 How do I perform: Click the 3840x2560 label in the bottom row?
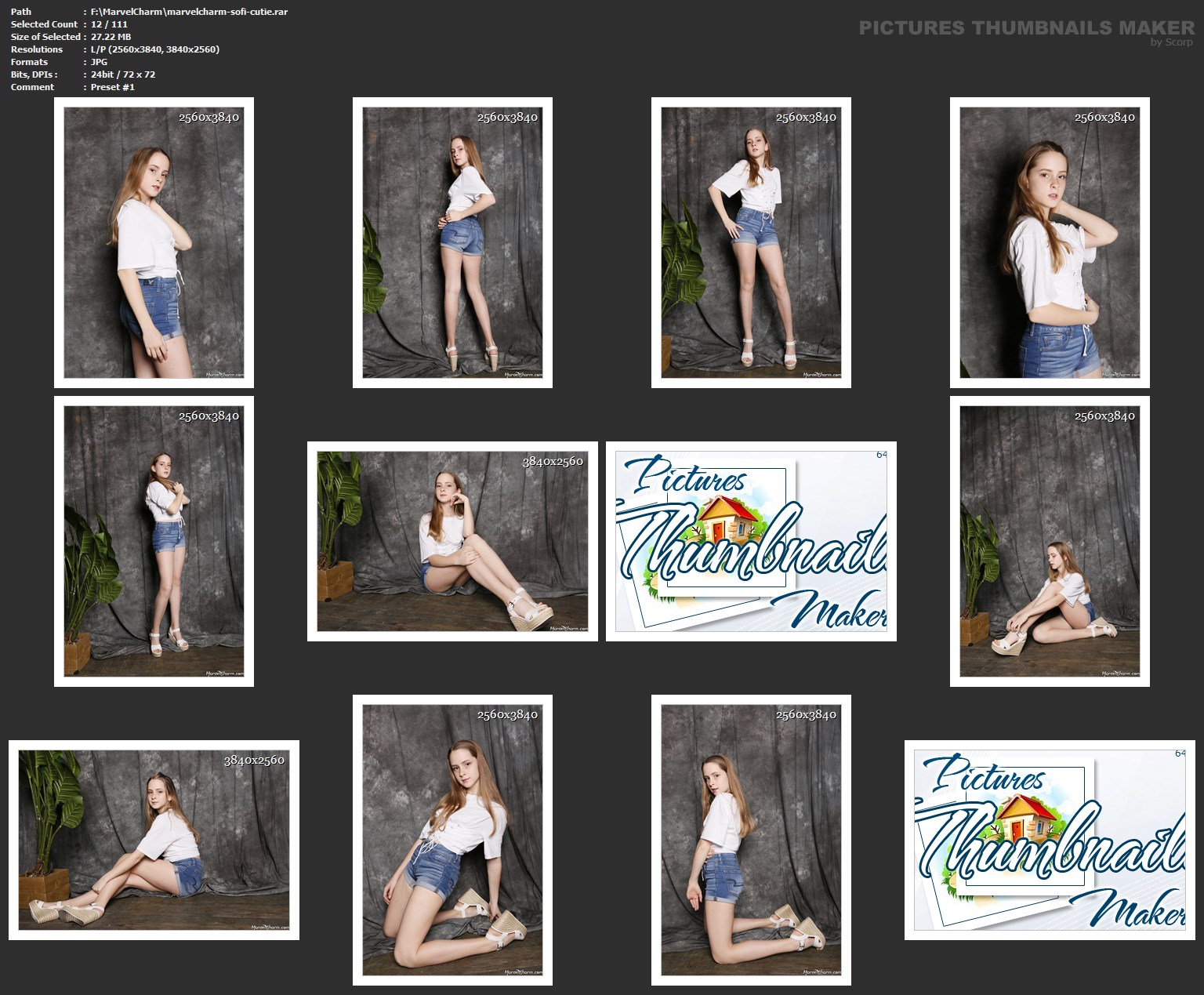click(x=254, y=760)
